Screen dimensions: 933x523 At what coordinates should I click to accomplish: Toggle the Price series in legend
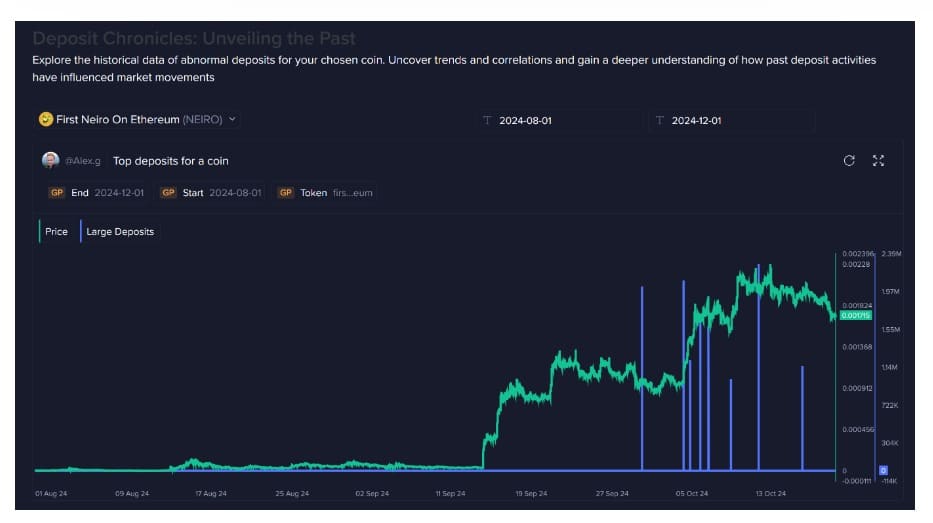click(x=56, y=232)
